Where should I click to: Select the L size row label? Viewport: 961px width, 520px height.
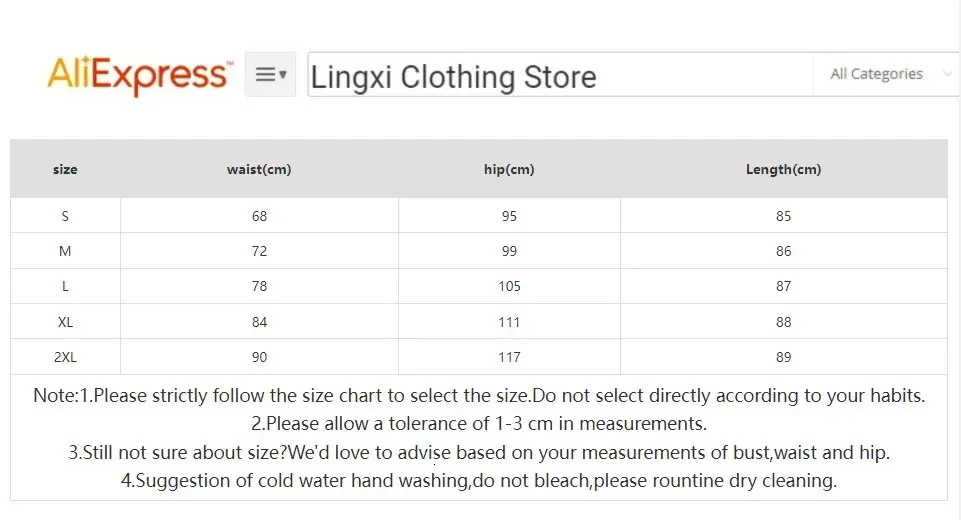pos(65,286)
